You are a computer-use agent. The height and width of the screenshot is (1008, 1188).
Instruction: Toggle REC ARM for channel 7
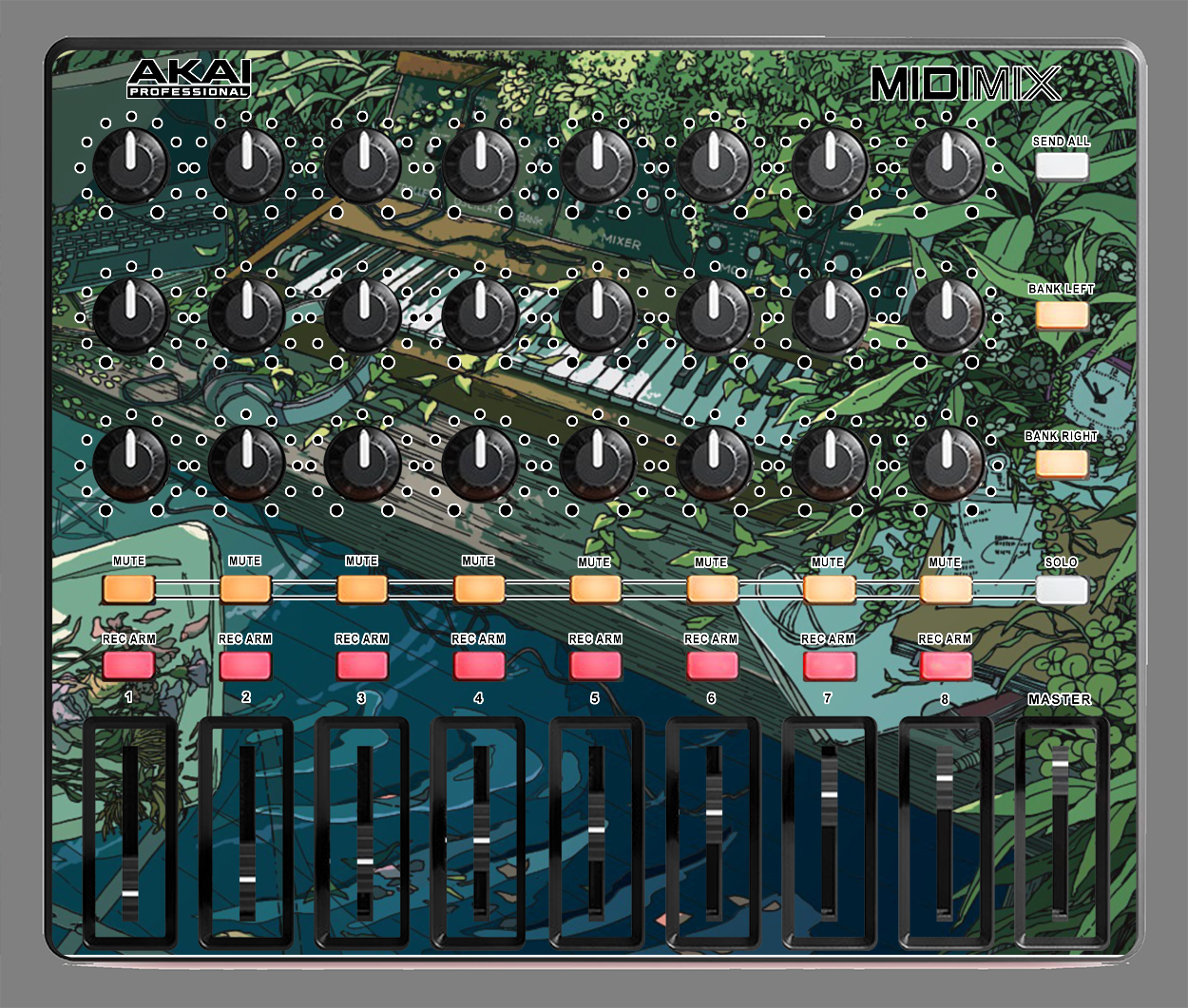click(830, 665)
